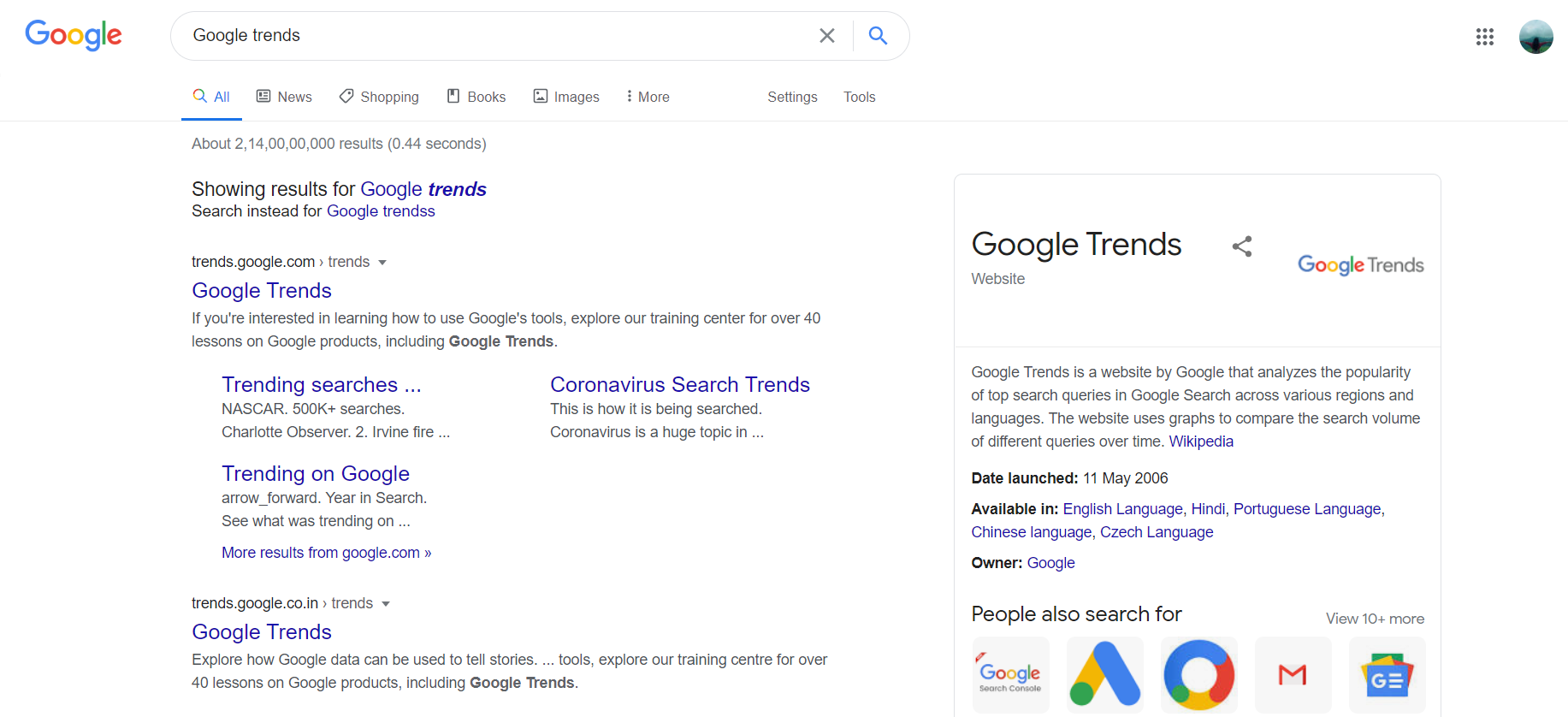This screenshot has width=1568, height=717.
Task: Open the Google apps grid
Action: click(x=1484, y=37)
